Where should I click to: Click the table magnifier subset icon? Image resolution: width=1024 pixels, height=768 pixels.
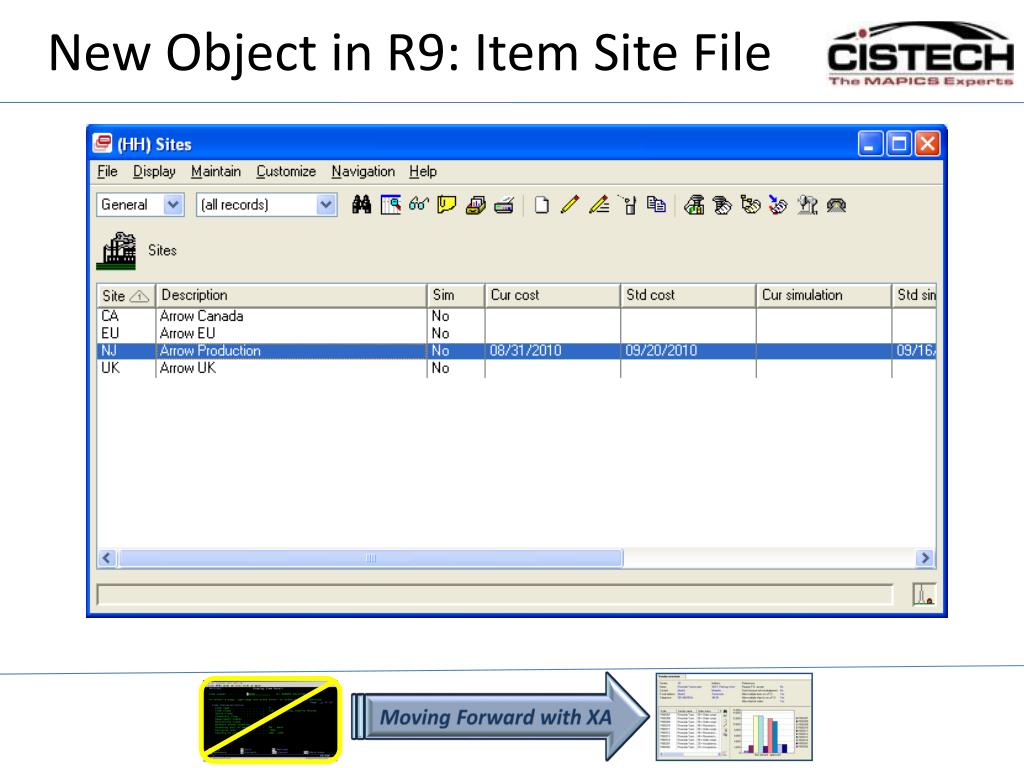point(391,205)
